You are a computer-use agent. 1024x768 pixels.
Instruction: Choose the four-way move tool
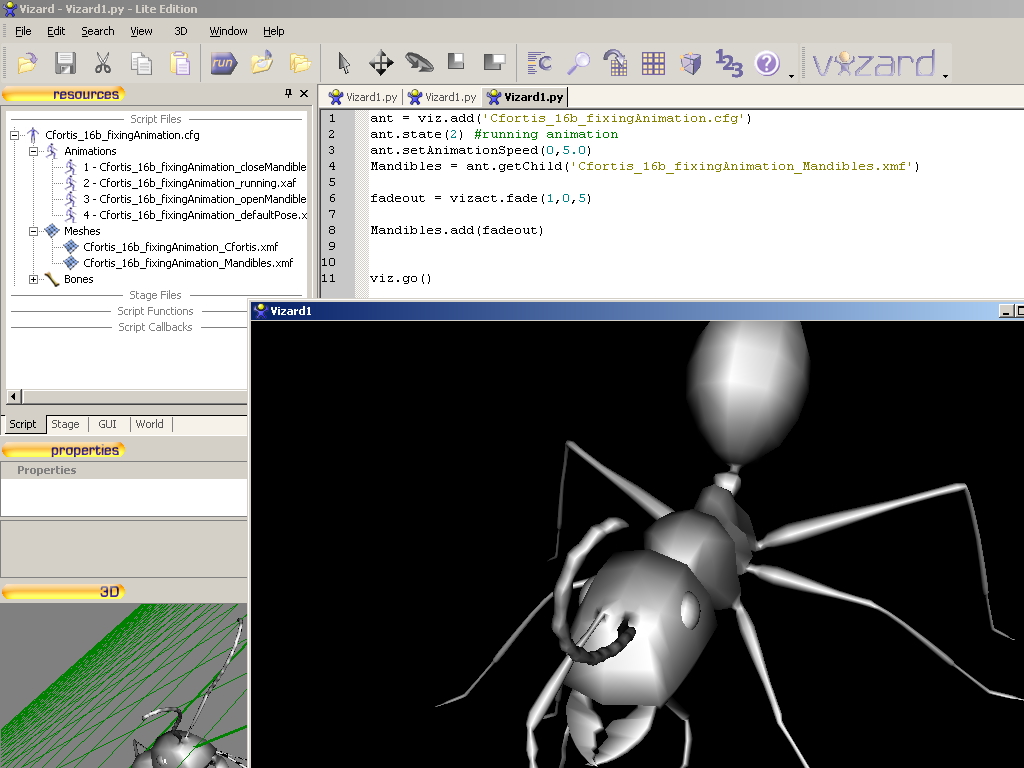click(x=381, y=64)
